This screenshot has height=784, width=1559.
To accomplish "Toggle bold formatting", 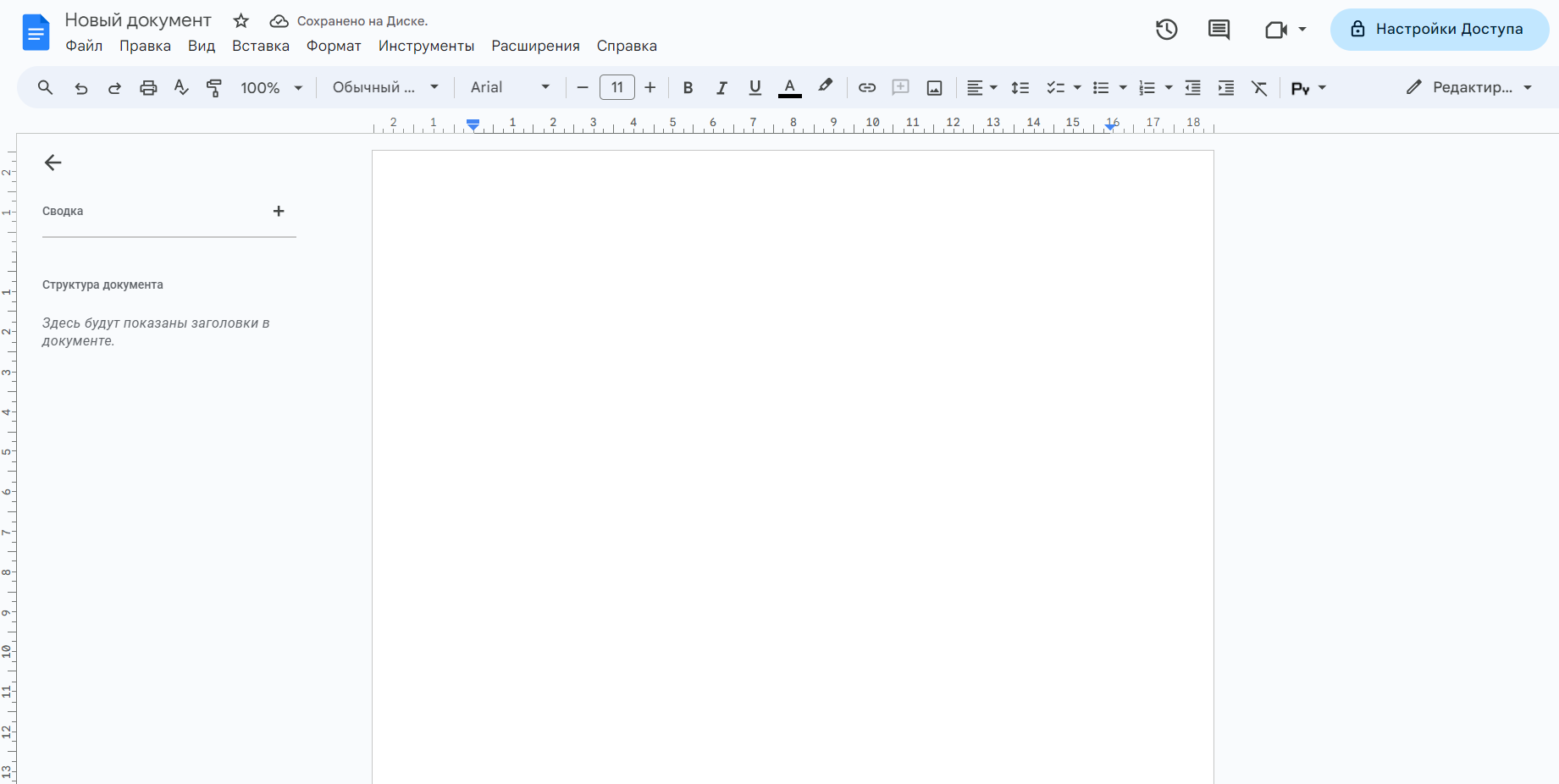I will pos(688,88).
